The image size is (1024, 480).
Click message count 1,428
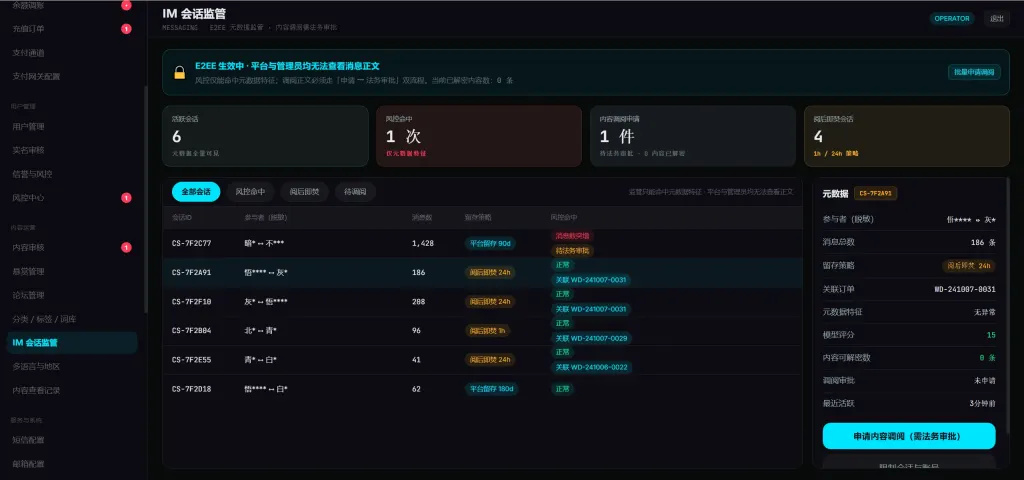coord(423,244)
